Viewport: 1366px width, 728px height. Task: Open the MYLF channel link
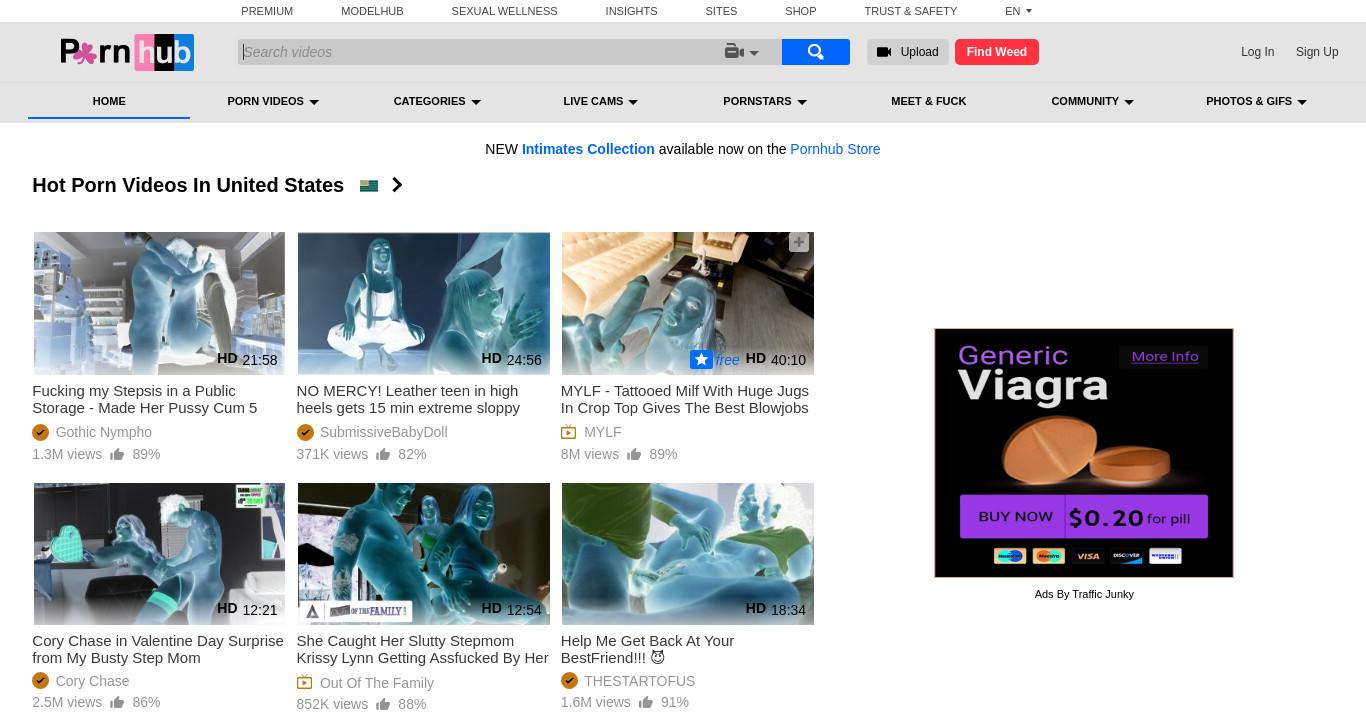click(x=602, y=432)
